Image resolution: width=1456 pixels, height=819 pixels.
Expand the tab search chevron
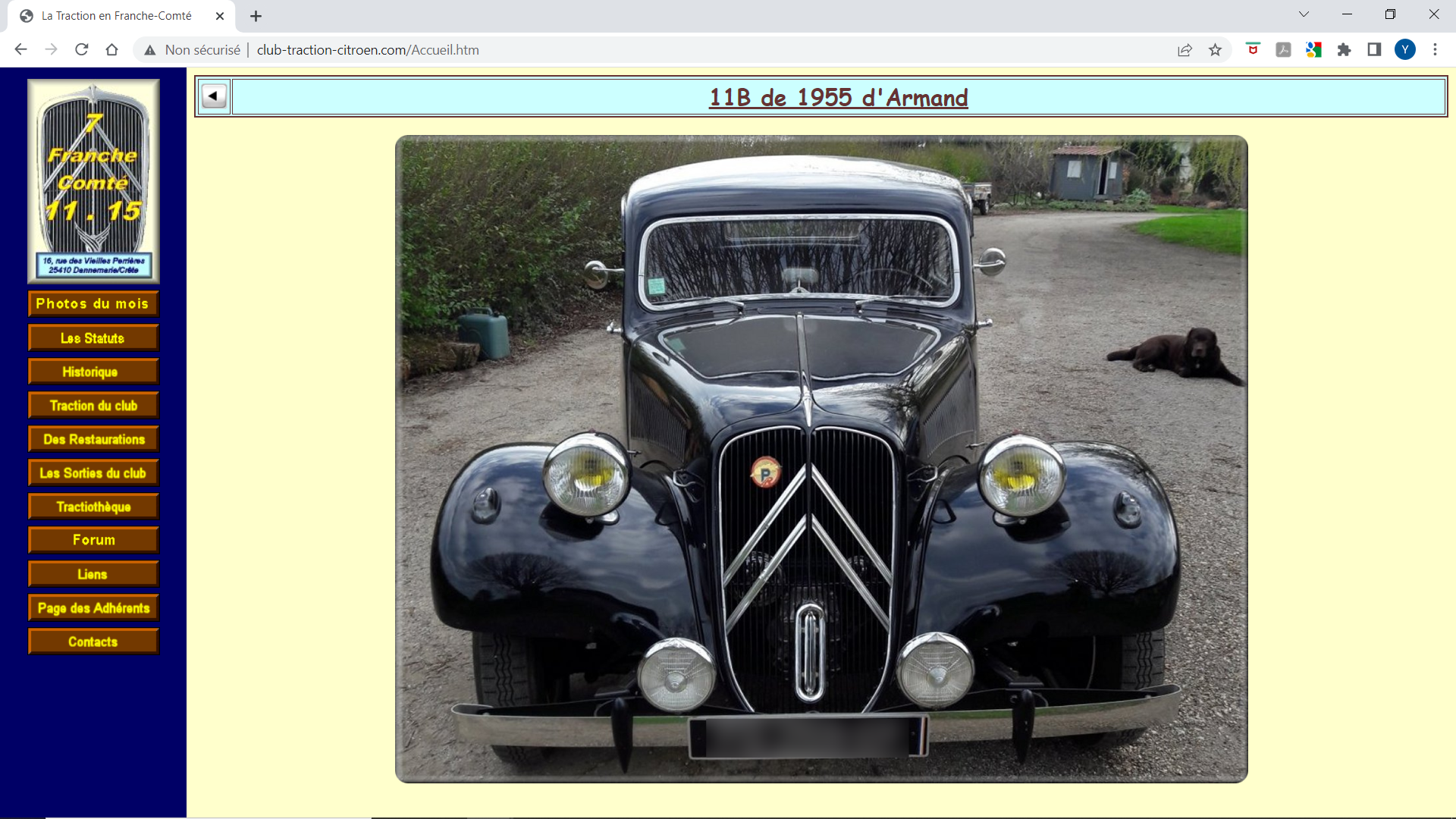[x=1304, y=14]
